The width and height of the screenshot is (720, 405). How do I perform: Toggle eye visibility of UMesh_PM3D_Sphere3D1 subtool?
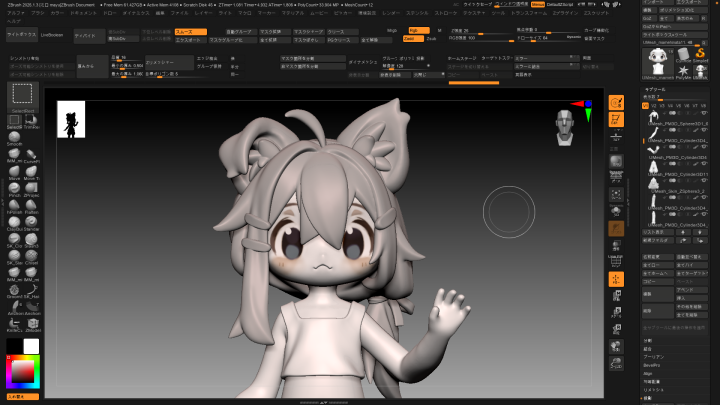[x=704, y=113]
